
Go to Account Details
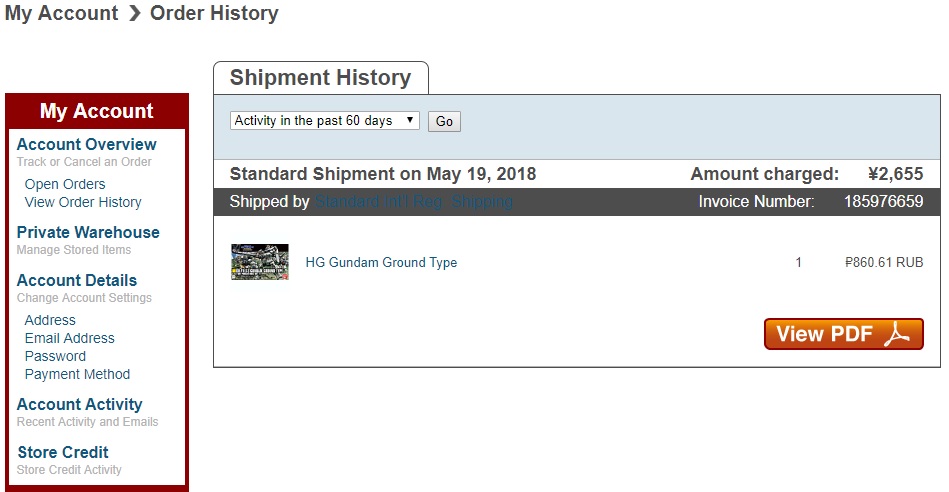point(77,281)
